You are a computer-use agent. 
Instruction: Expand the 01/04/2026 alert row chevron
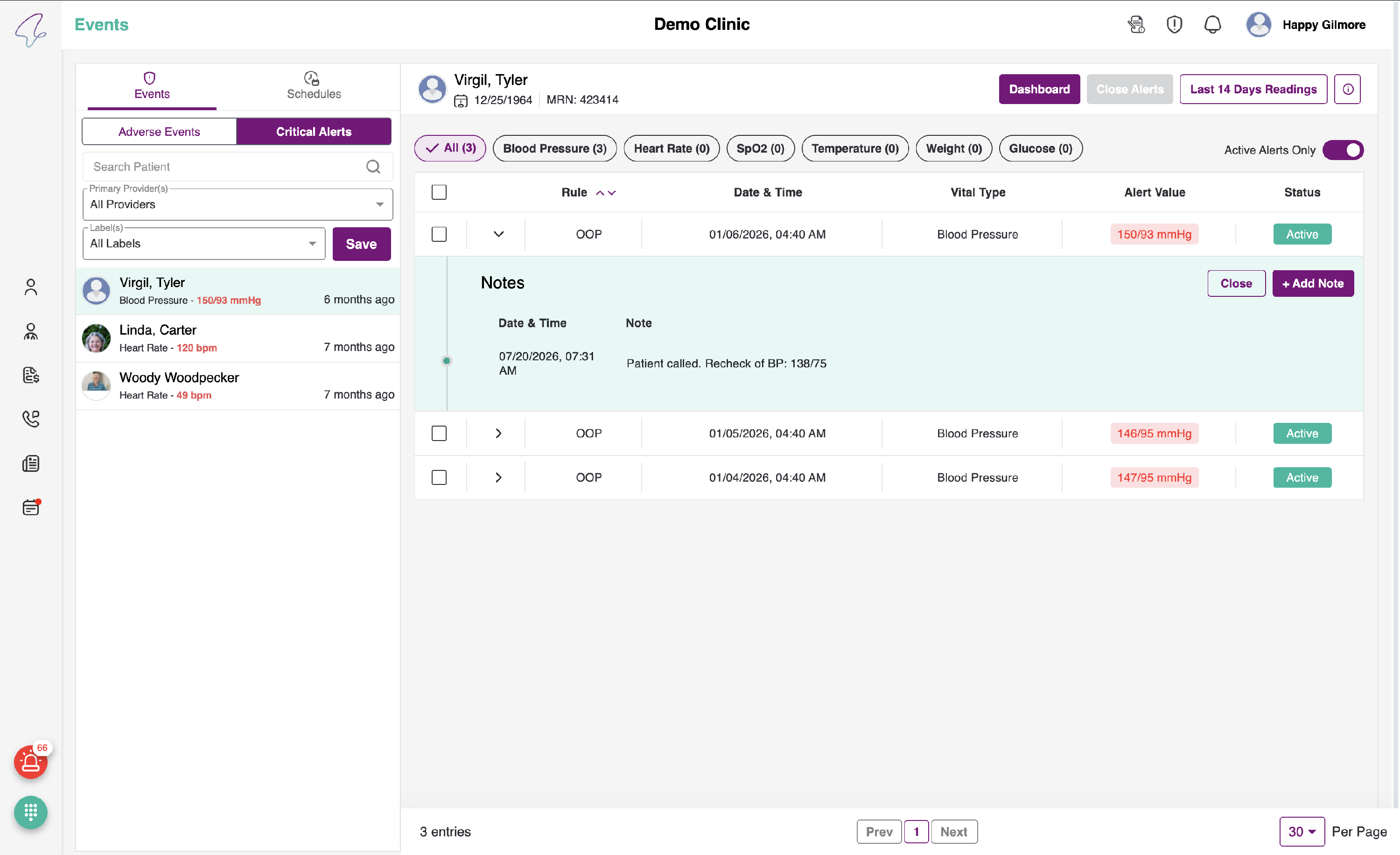pyautogui.click(x=498, y=478)
